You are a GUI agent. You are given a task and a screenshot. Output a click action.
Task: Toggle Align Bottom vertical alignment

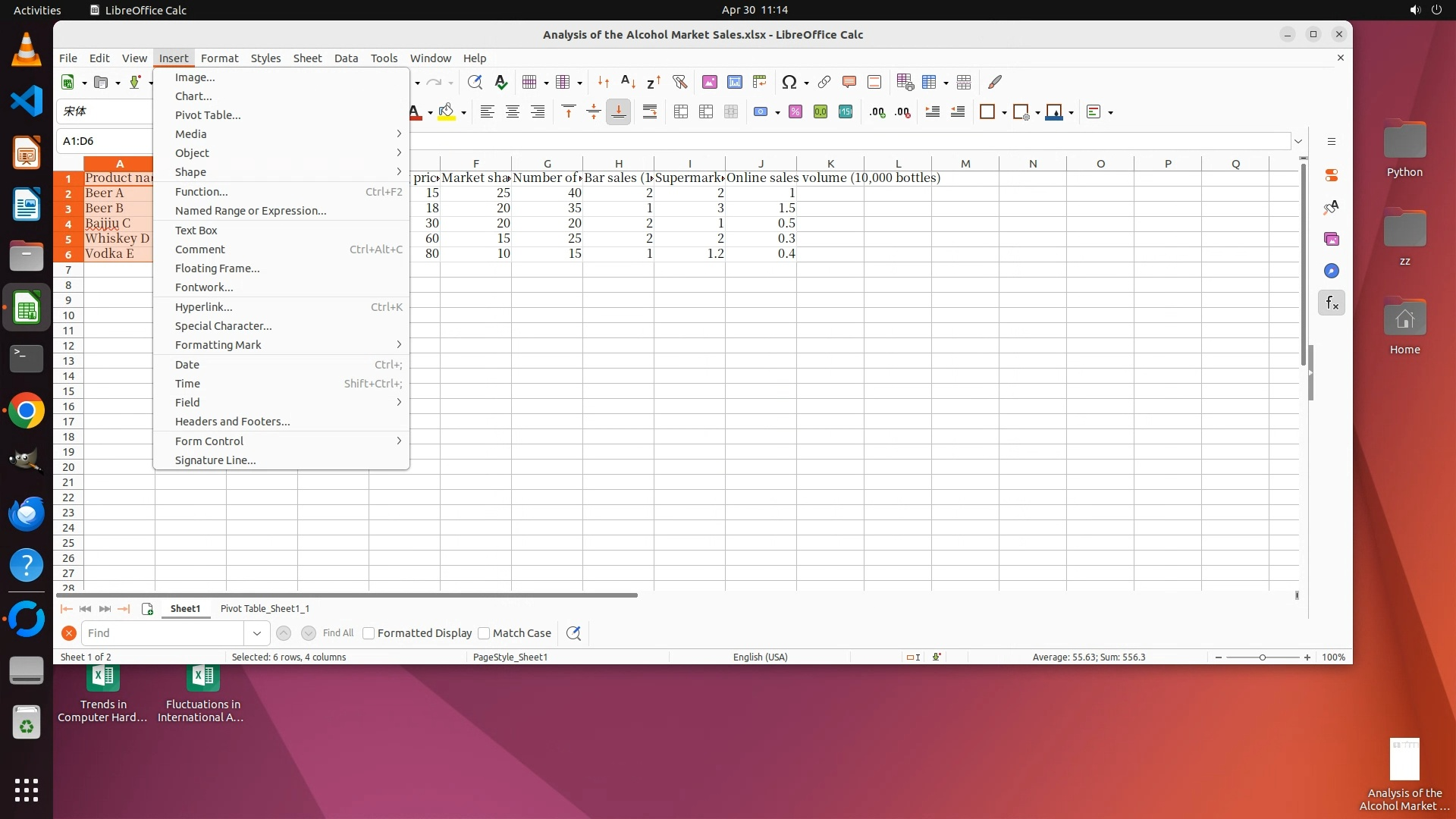(618, 112)
